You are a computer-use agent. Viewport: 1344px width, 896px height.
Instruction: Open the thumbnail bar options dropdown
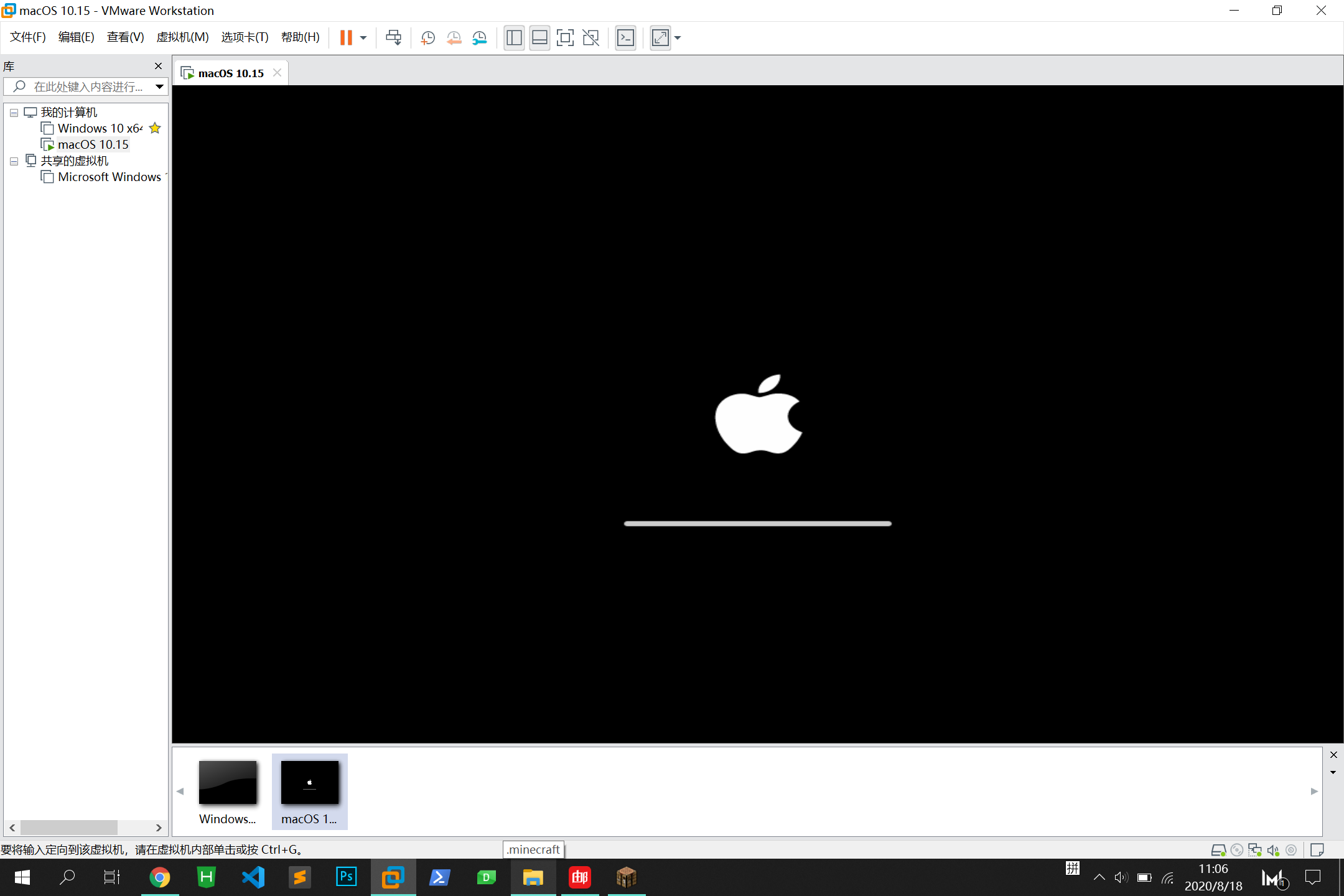(1333, 772)
